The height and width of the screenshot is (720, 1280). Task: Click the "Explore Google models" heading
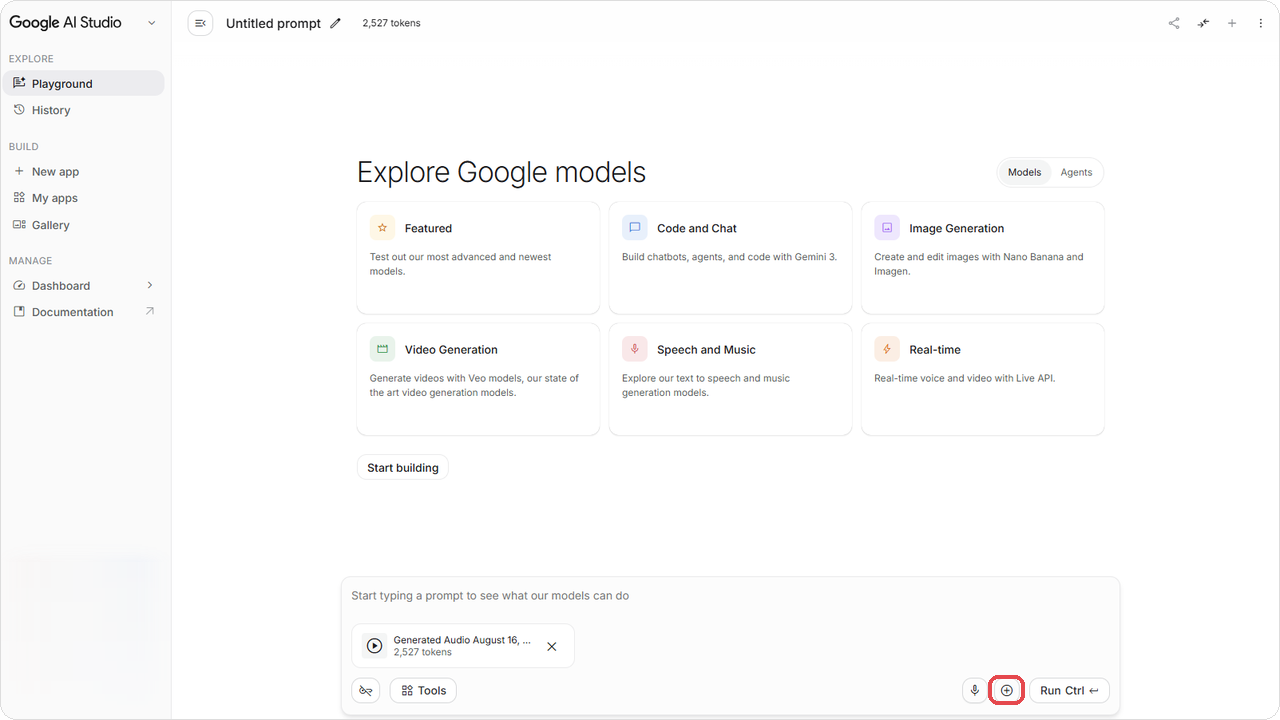pyautogui.click(x=501, y=172)
